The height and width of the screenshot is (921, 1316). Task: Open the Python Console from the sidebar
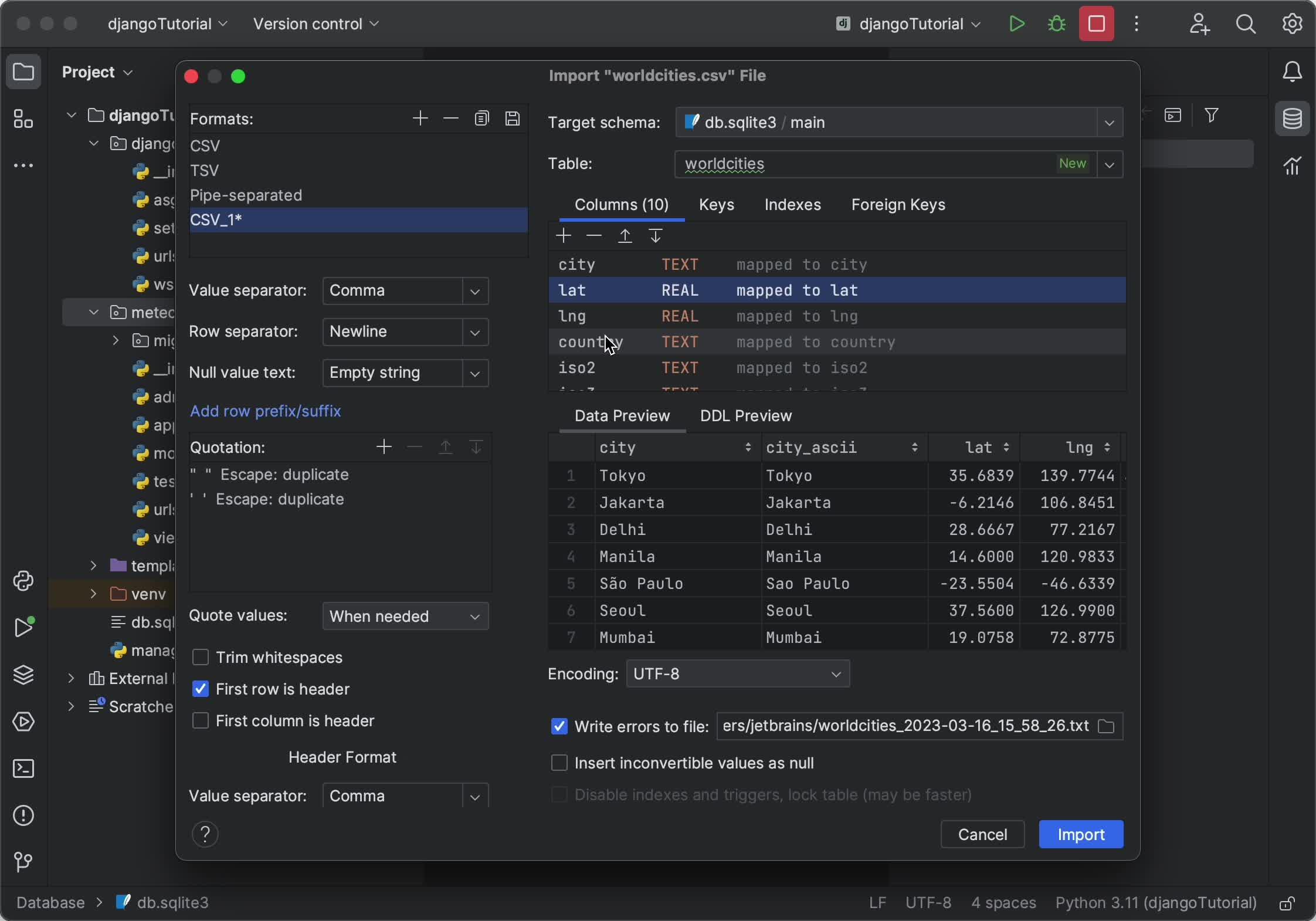(x=24, y=581)
